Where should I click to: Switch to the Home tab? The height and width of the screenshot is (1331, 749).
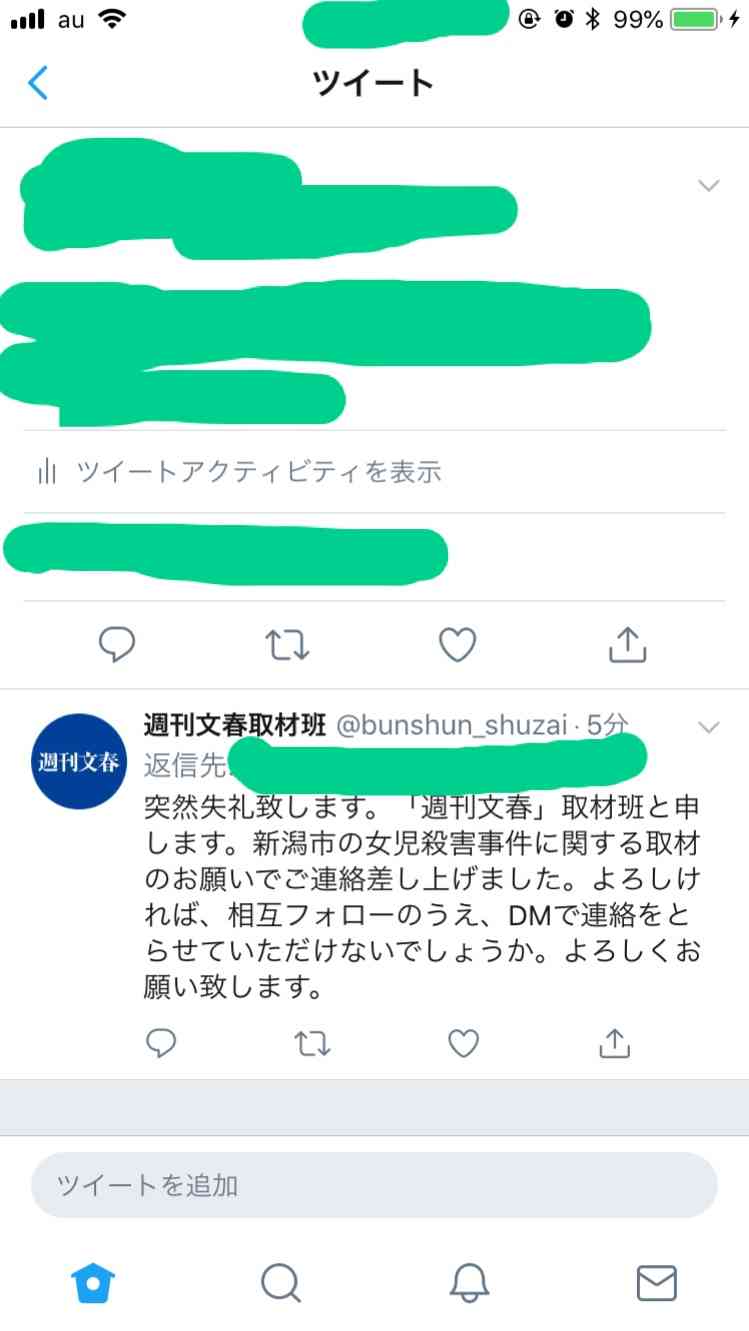pyautogui.click(x=93, y=1281)
